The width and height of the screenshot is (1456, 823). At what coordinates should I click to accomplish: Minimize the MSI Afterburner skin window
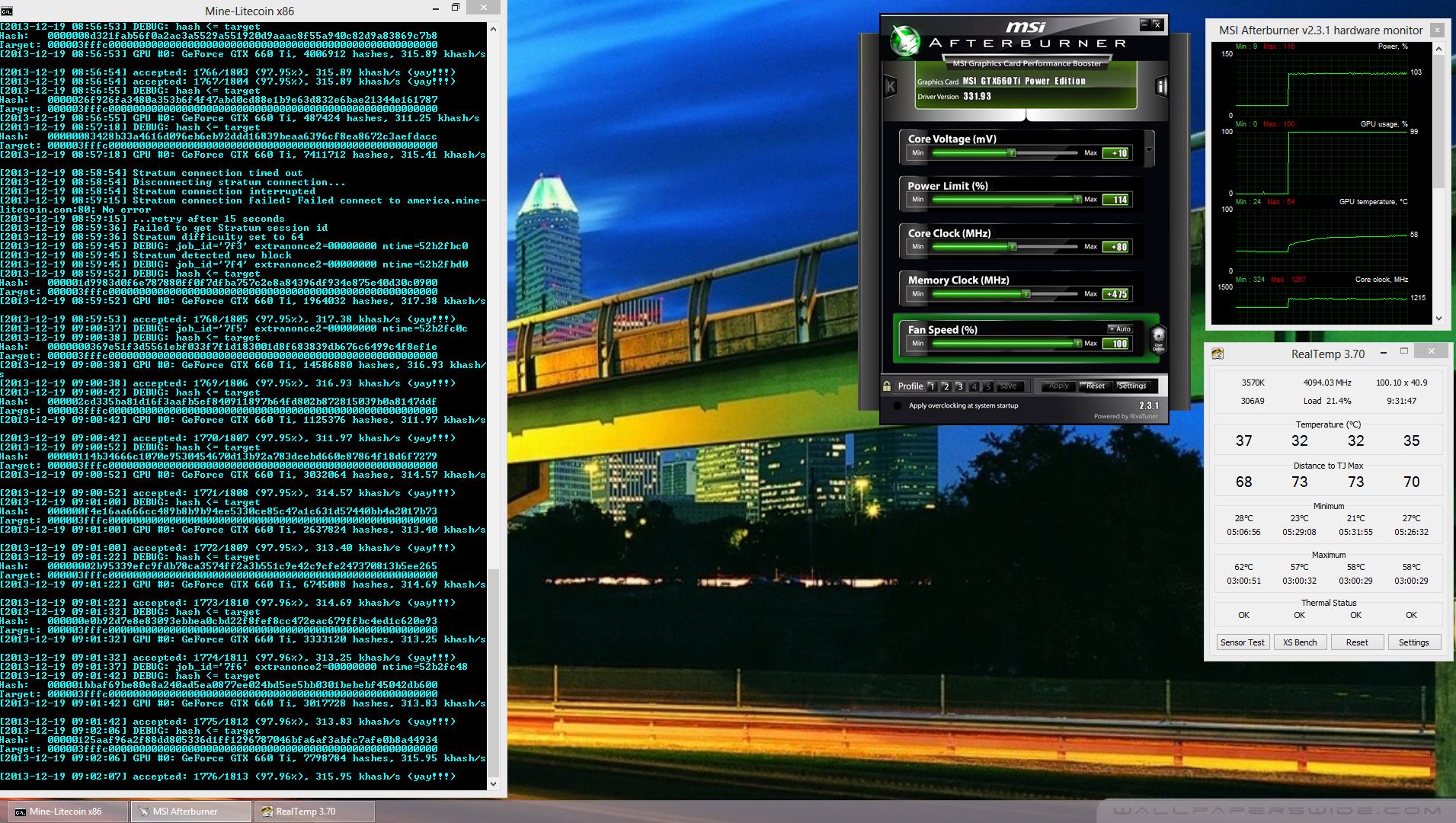pyautogui.click(x=1144, y=24)
